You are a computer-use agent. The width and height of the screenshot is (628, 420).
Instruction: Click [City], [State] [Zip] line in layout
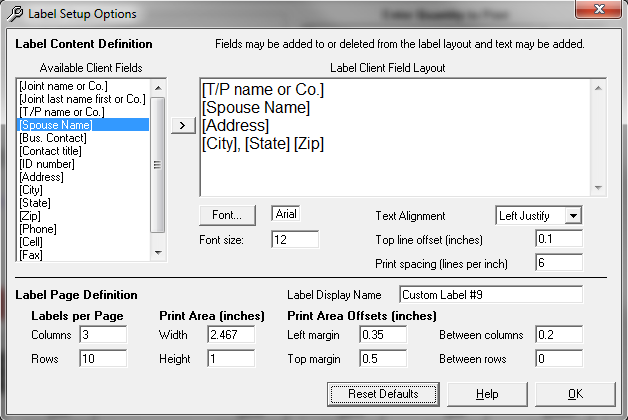coord(263,144)
